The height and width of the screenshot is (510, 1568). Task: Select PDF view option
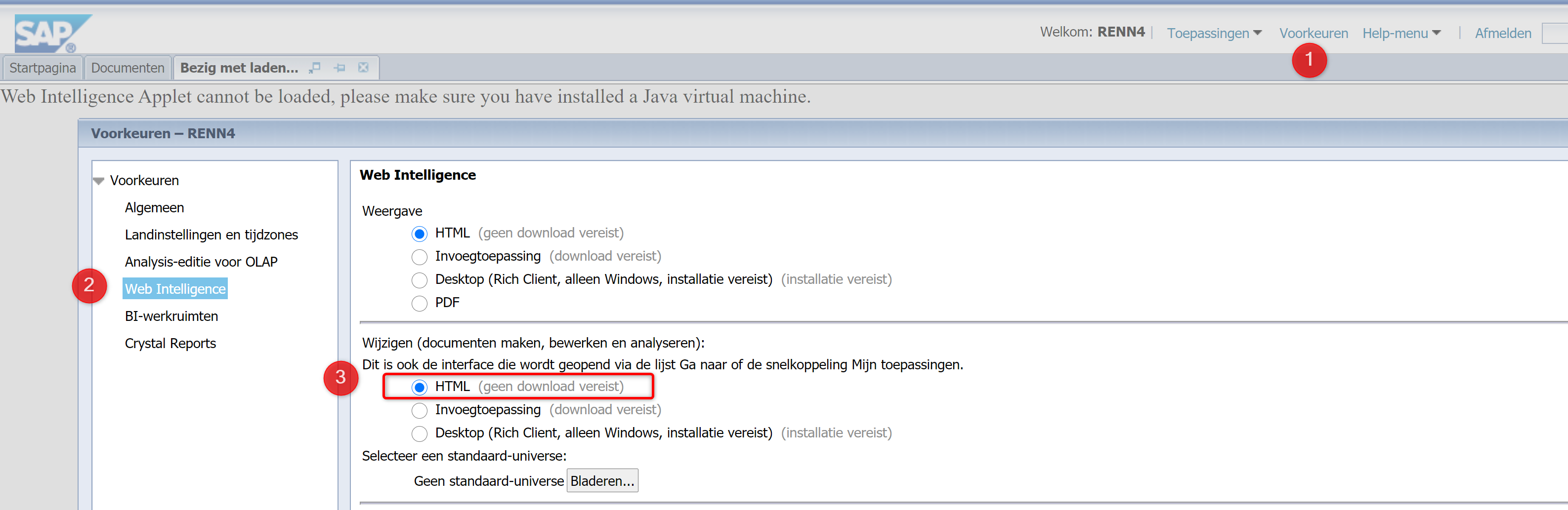pos(420,303)
